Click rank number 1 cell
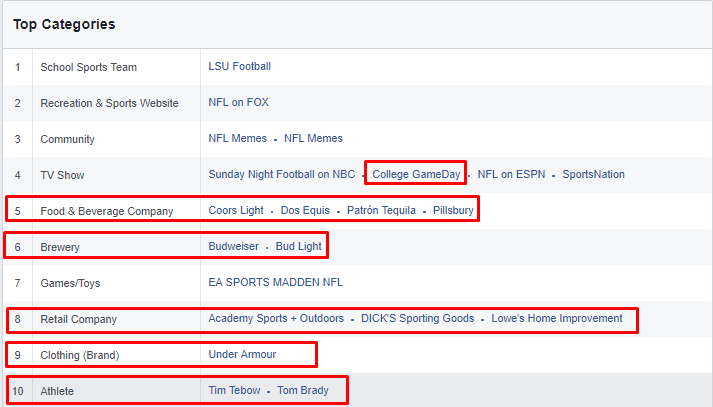Viewport: 713px width, 407px height. pyautogui.click(x=18, y=67)
